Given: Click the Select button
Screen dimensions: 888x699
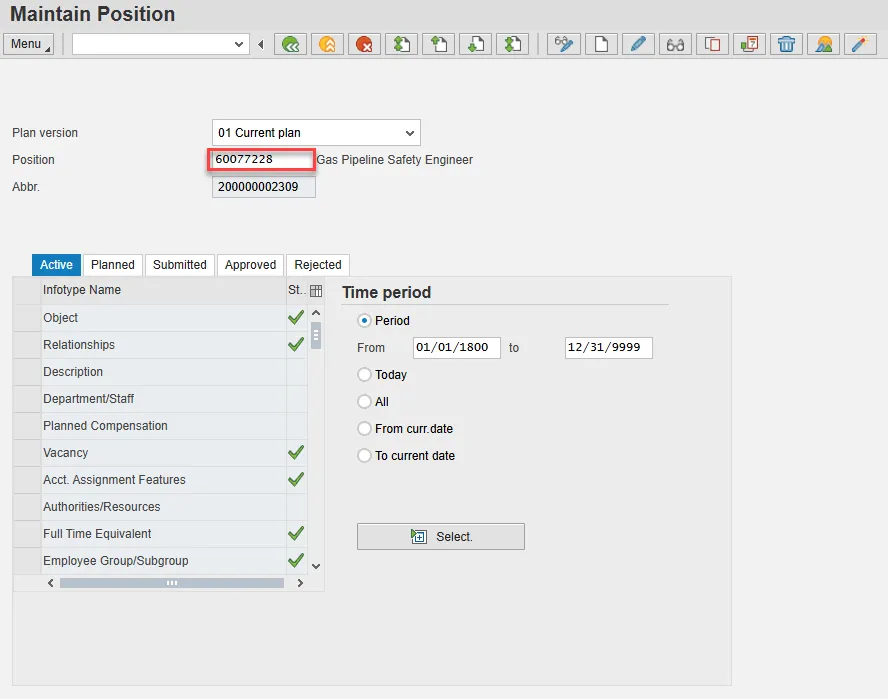Looking at the screenshot, I should click(441, 536).
